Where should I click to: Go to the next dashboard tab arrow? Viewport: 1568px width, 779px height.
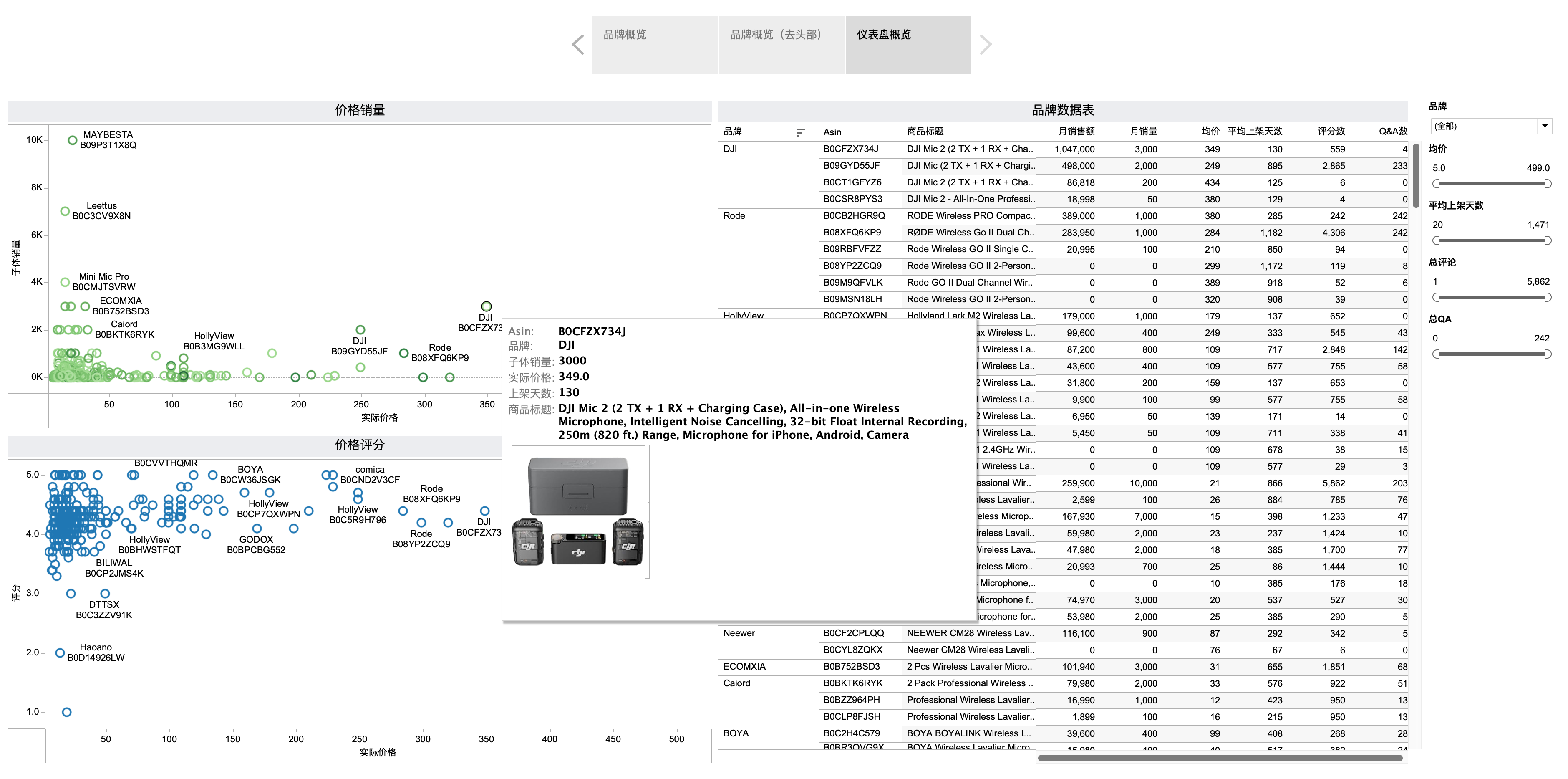coord(986,45)
